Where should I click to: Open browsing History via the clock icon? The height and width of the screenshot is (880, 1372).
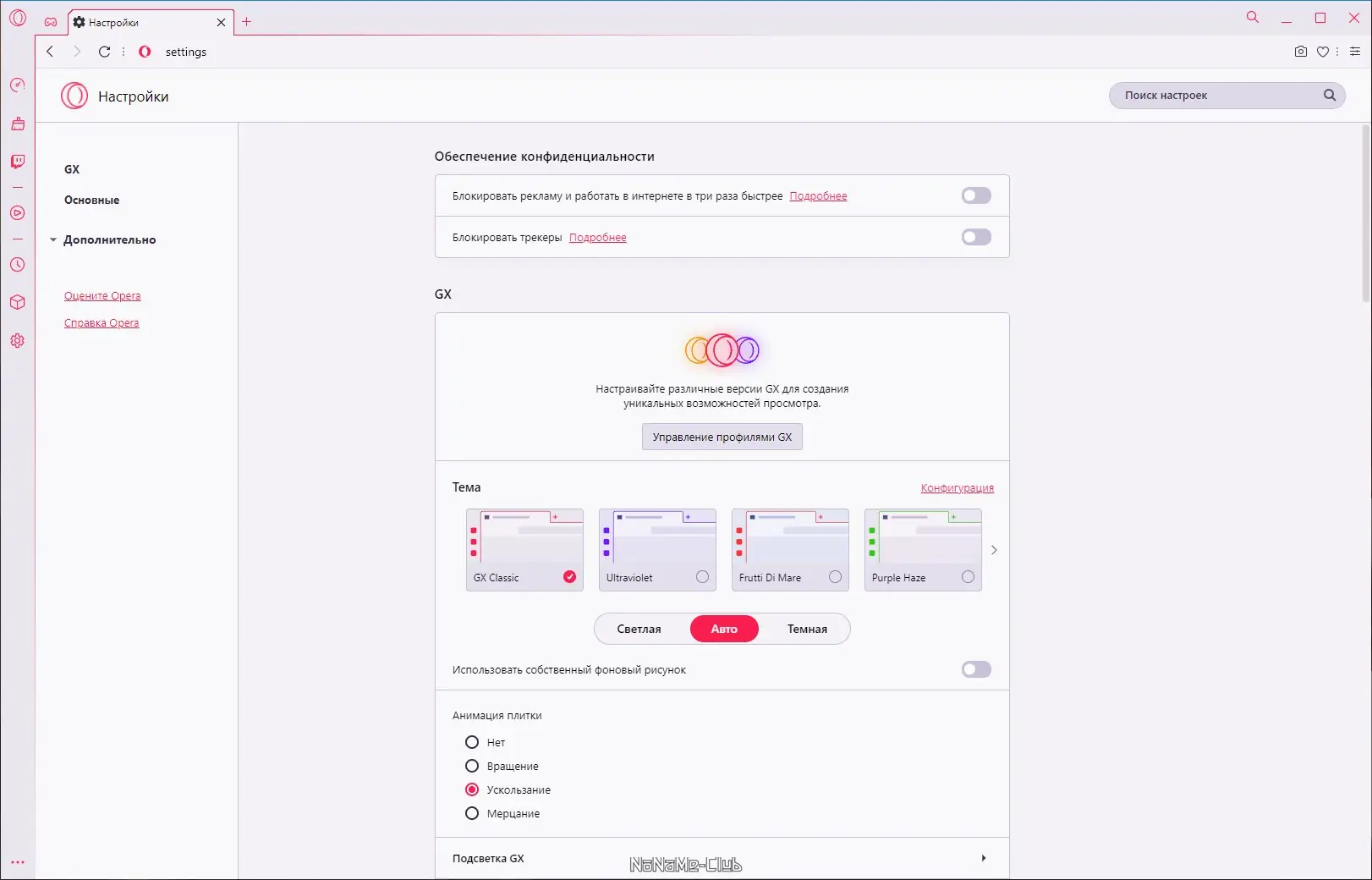pyautogui.click(x=18, y=264)
